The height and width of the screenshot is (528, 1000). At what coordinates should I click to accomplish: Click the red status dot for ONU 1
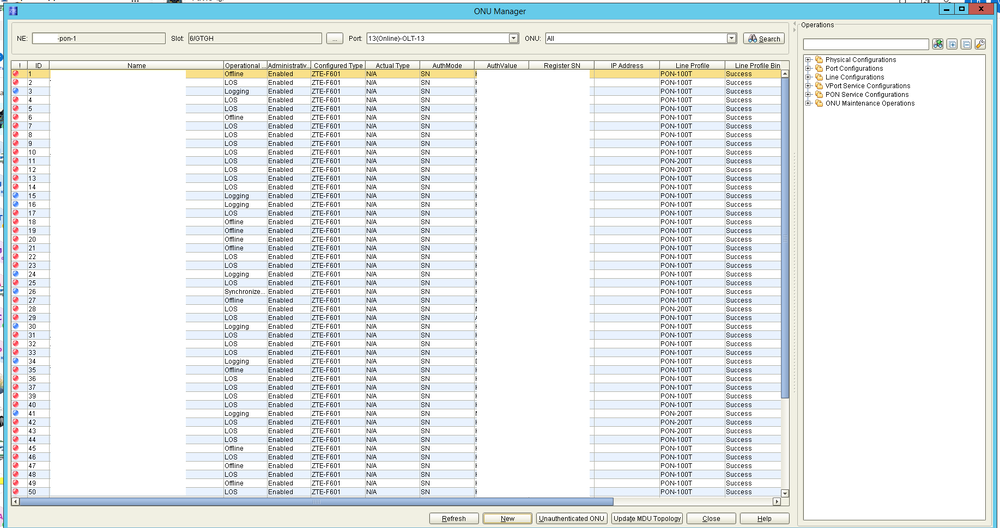click(16, 74)
